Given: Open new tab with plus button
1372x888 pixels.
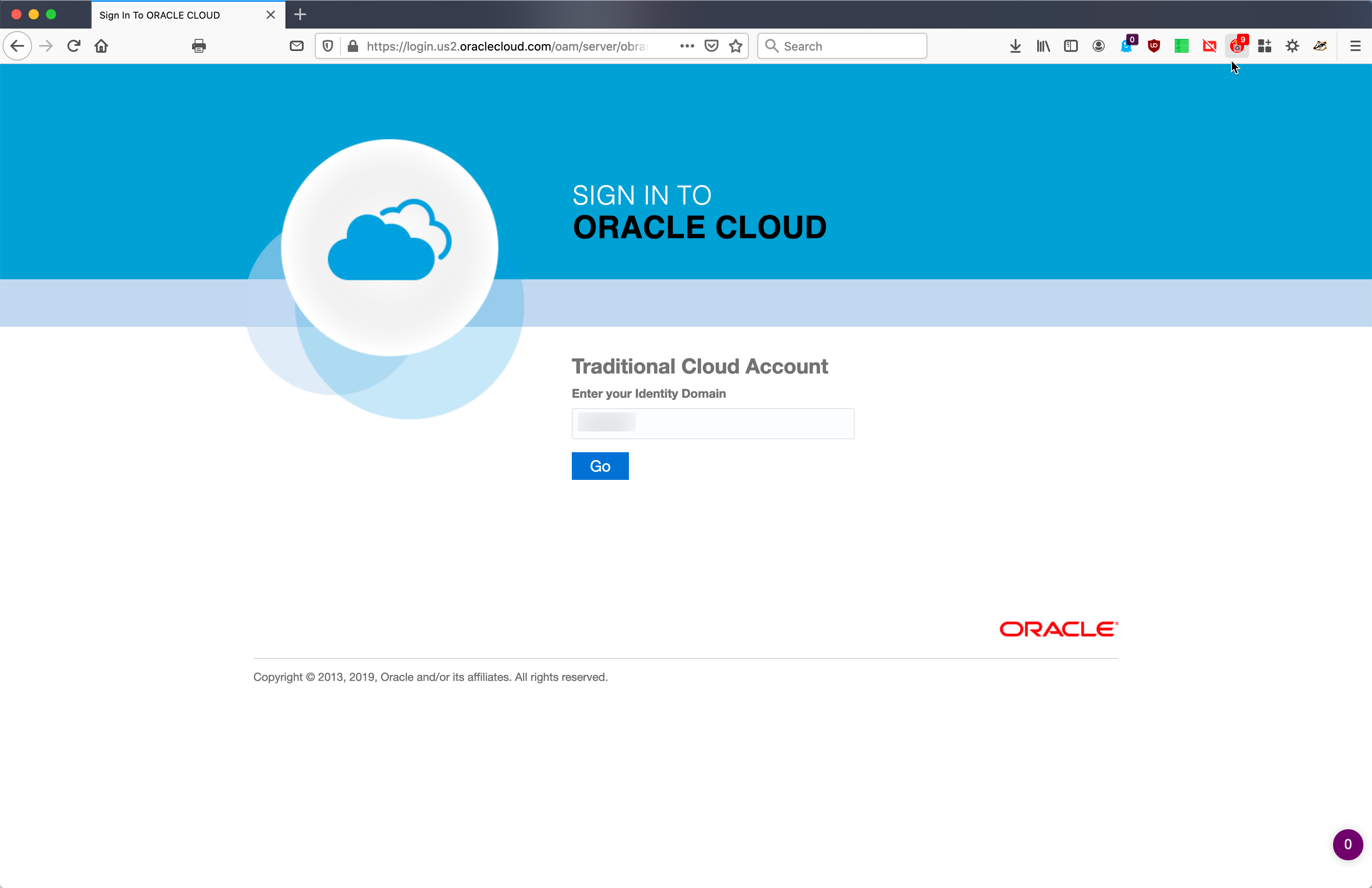Looking at the screenshot, I should [300, 14].
